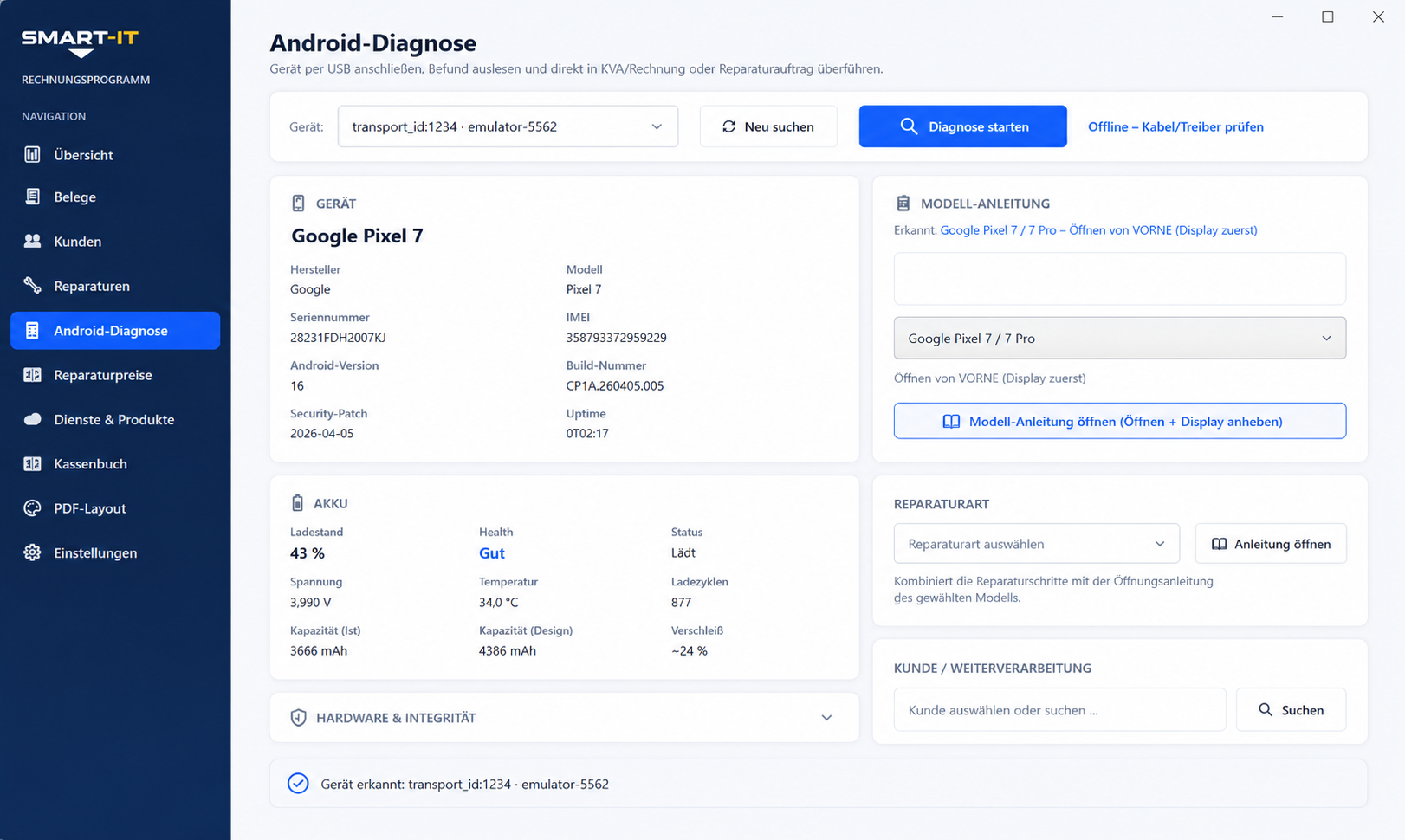
Task: Click the Suchen customer button
Action: pyautogui.click(x=1291, y=709)
